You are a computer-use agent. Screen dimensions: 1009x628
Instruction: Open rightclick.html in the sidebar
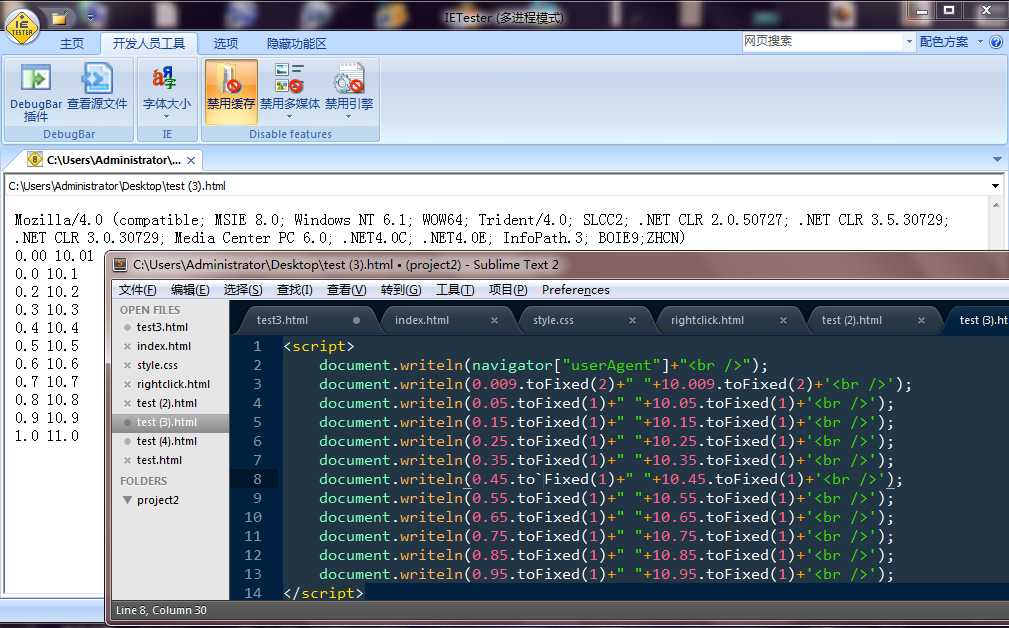[x=173, y=383]
